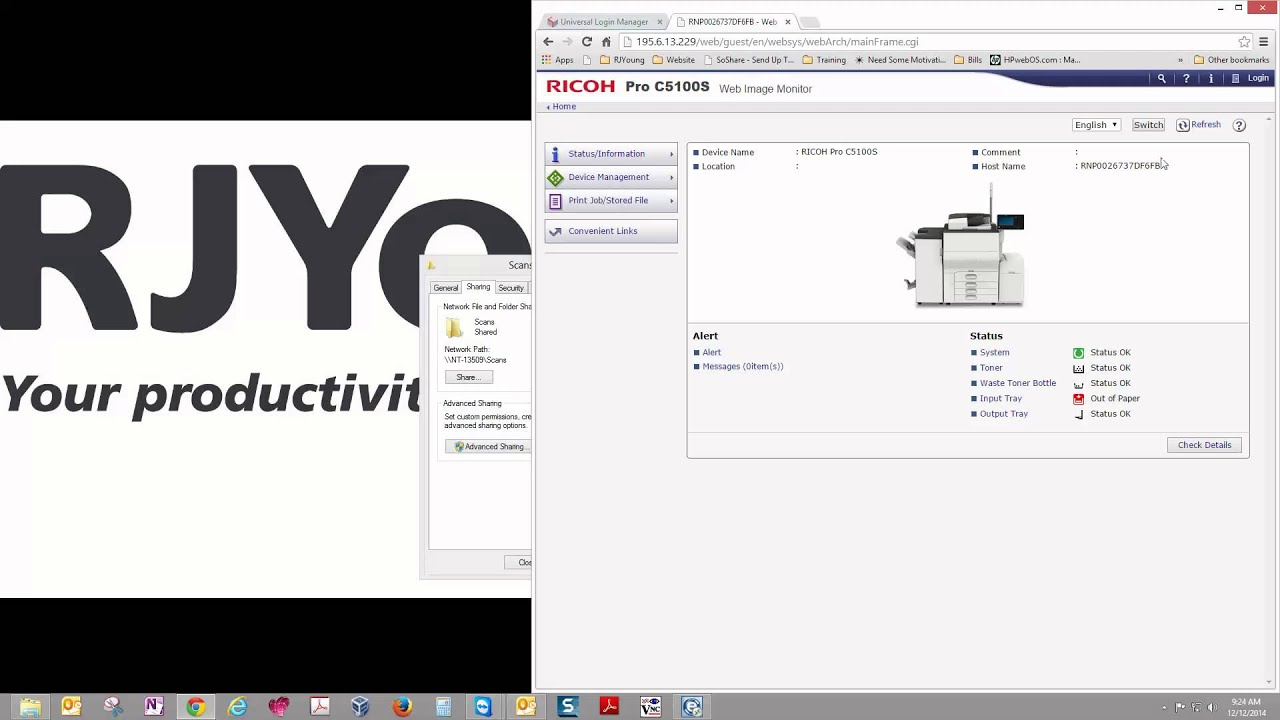This screenshot has width=1280, height=720.
Task: Click the browser address bar URL
Action: point(776,42)
